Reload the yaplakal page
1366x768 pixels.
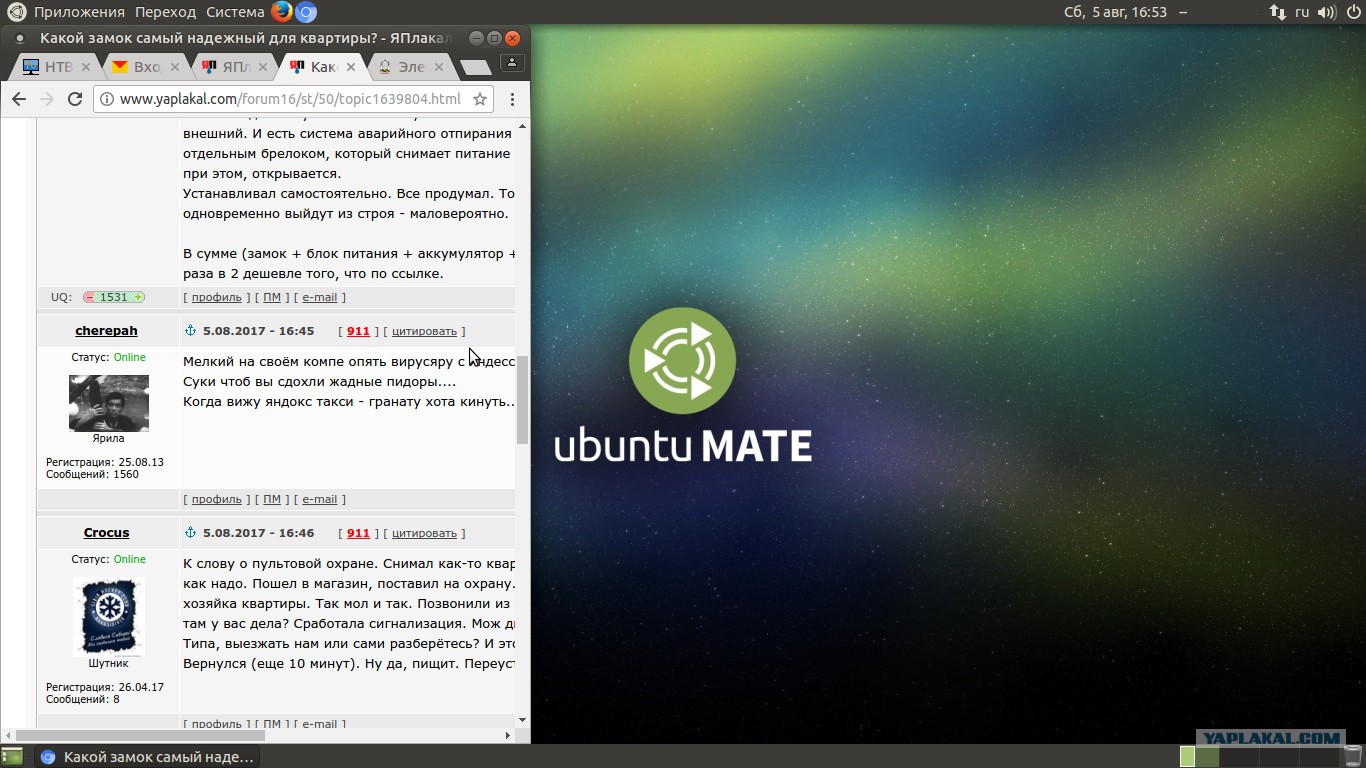coord(74,99)
